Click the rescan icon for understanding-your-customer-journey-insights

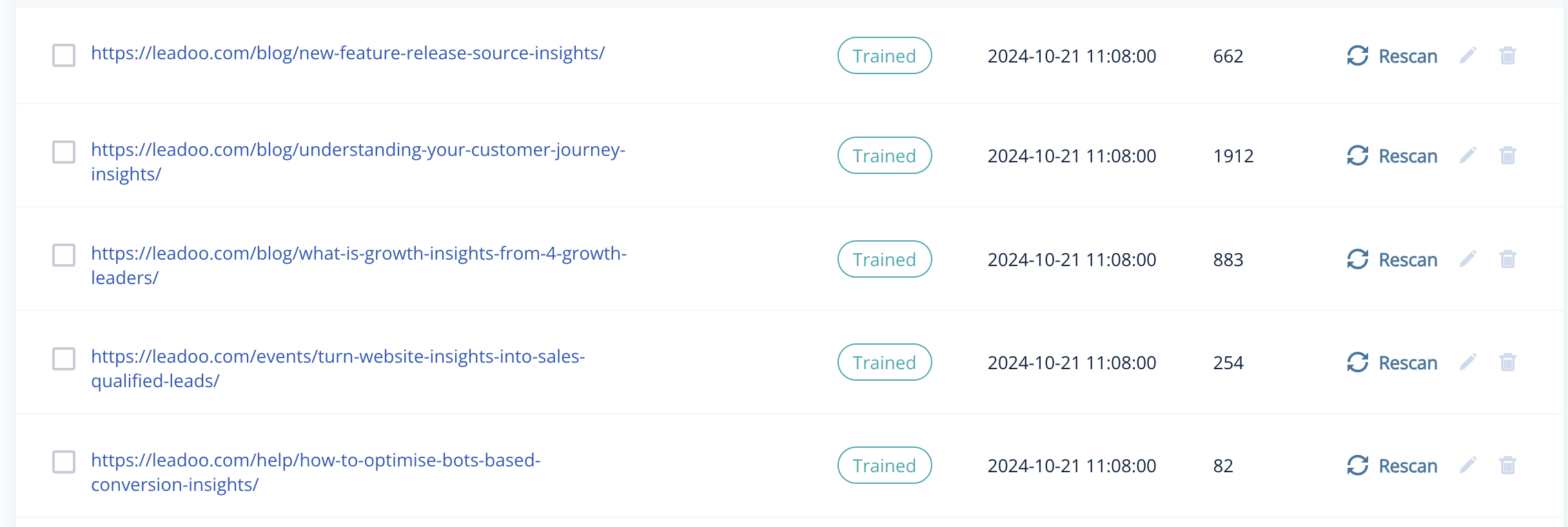[1358, 155]
